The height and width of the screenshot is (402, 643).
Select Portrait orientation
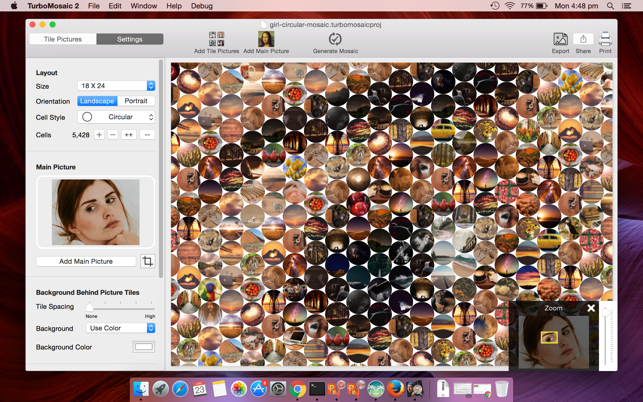click(136, 101)
